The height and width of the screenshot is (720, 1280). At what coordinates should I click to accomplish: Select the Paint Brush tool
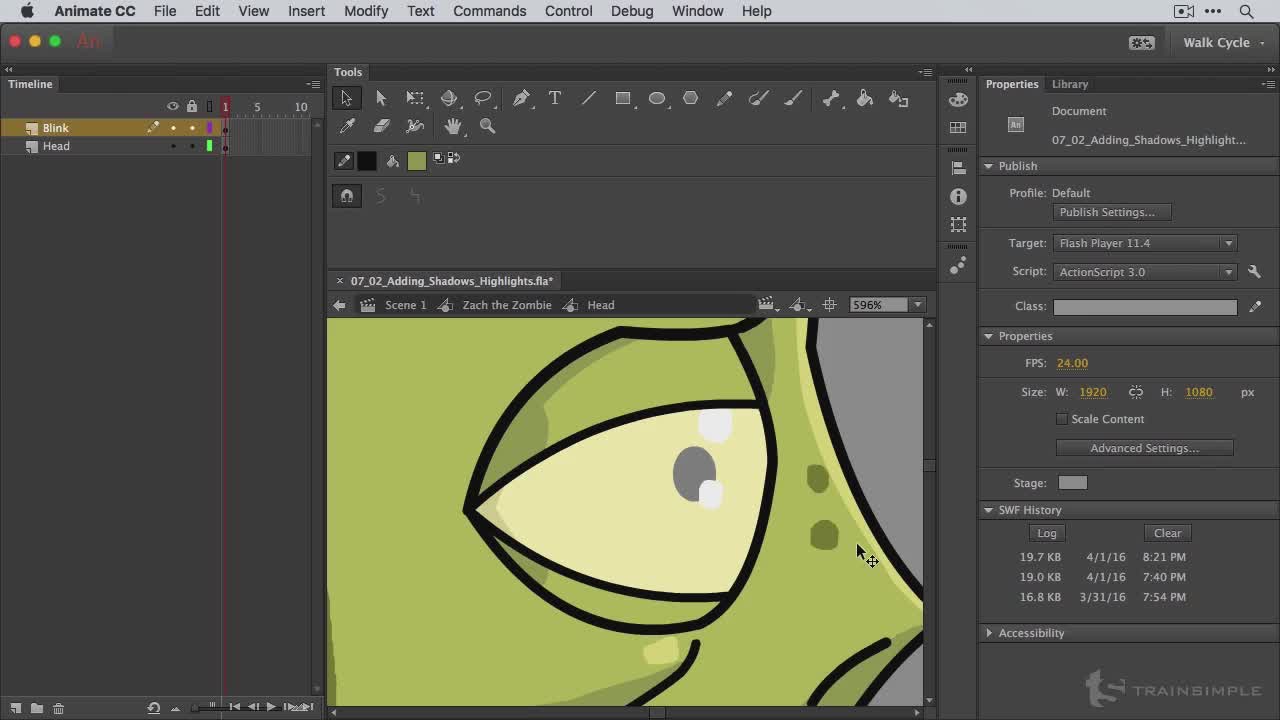tap(759, 98)
